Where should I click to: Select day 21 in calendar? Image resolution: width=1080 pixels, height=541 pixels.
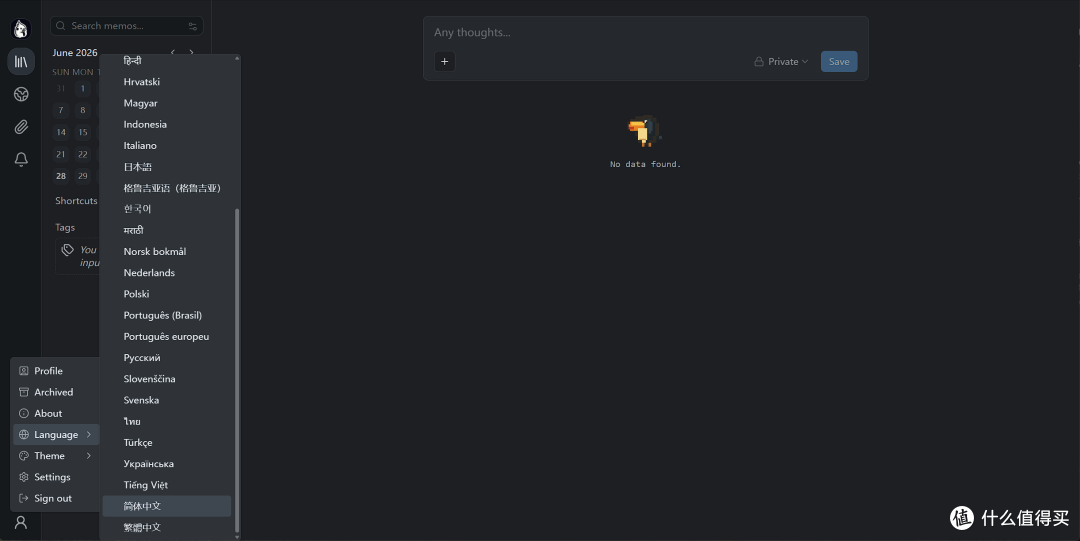pyautogui.click(x=61, y=154)
